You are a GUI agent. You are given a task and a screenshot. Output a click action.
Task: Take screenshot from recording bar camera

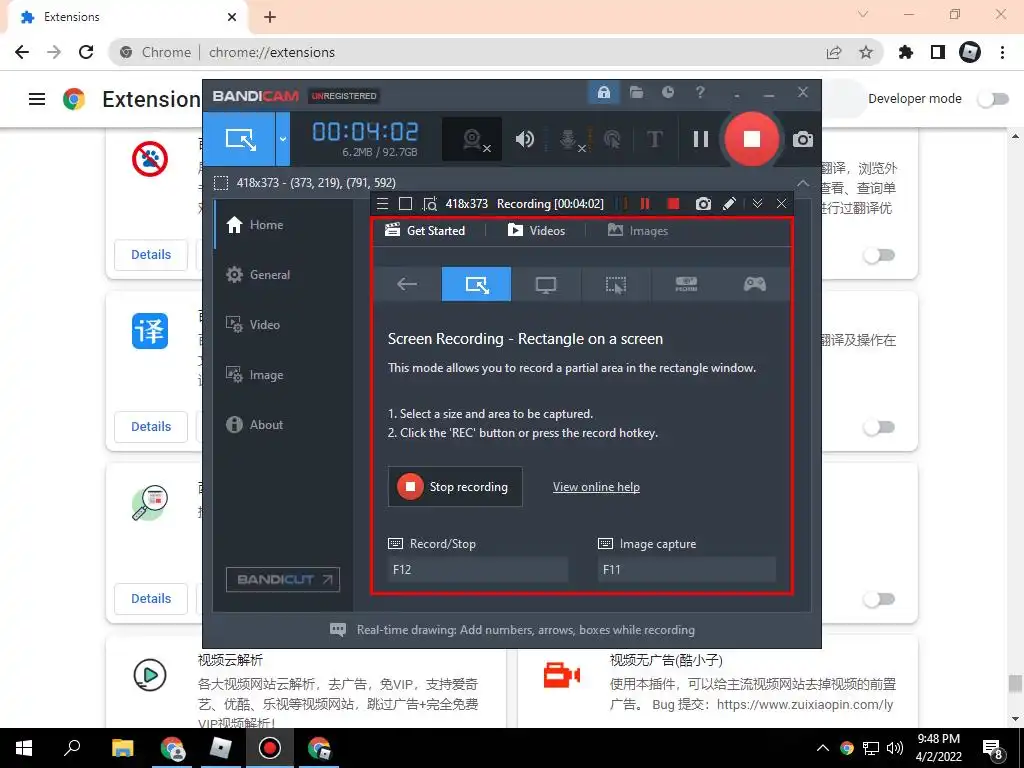click(703, 204)
